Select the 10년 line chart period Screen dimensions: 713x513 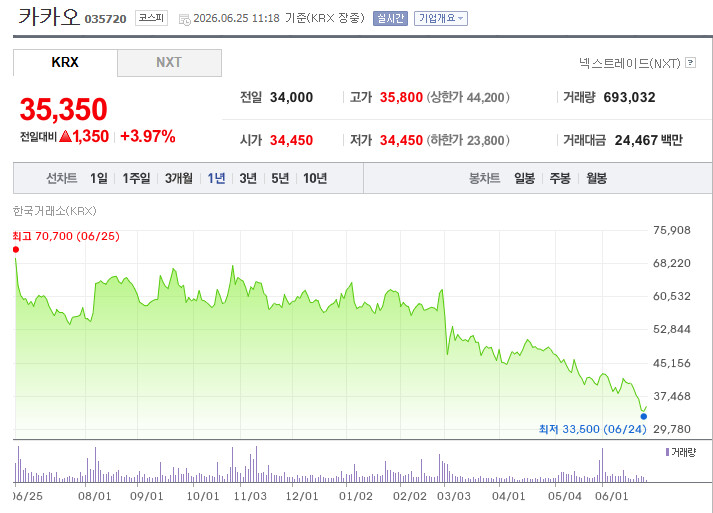click(x=315, y=178)
